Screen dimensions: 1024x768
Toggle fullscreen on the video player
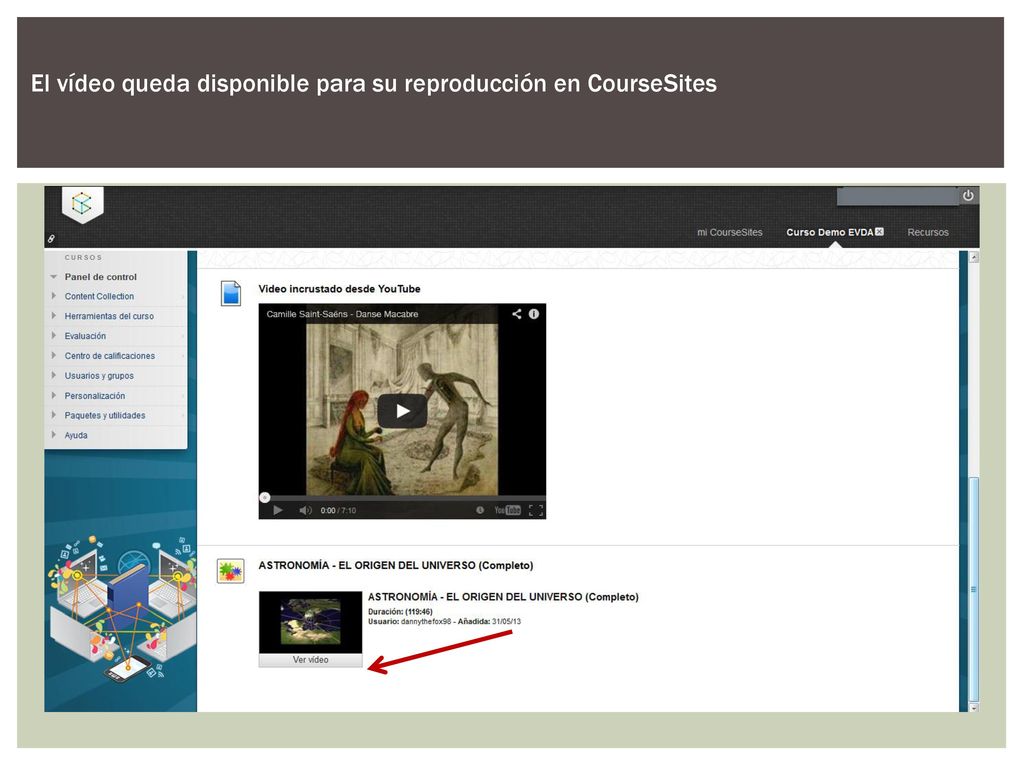536,510
